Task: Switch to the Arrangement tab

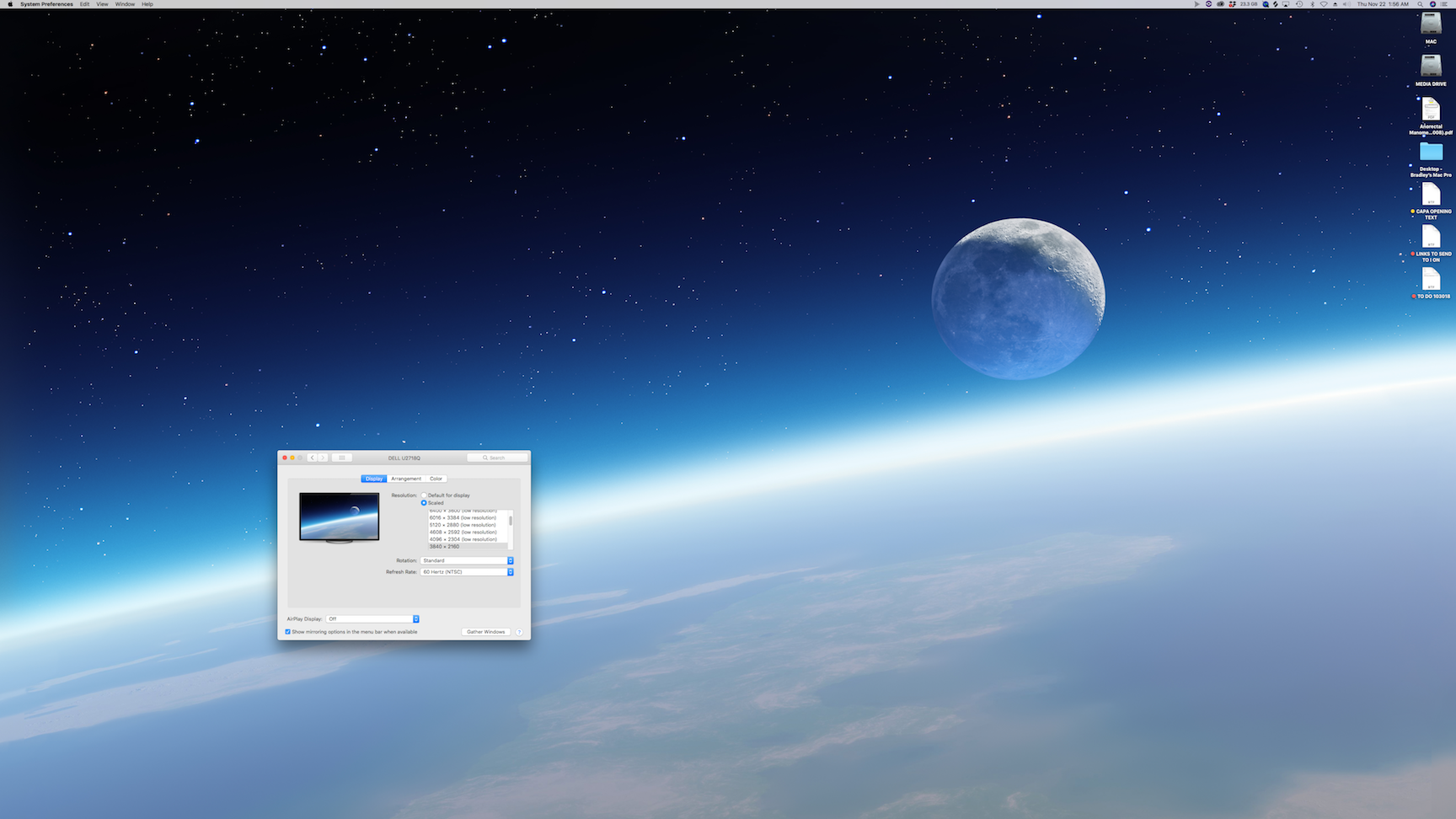Action: click(406, 479)
